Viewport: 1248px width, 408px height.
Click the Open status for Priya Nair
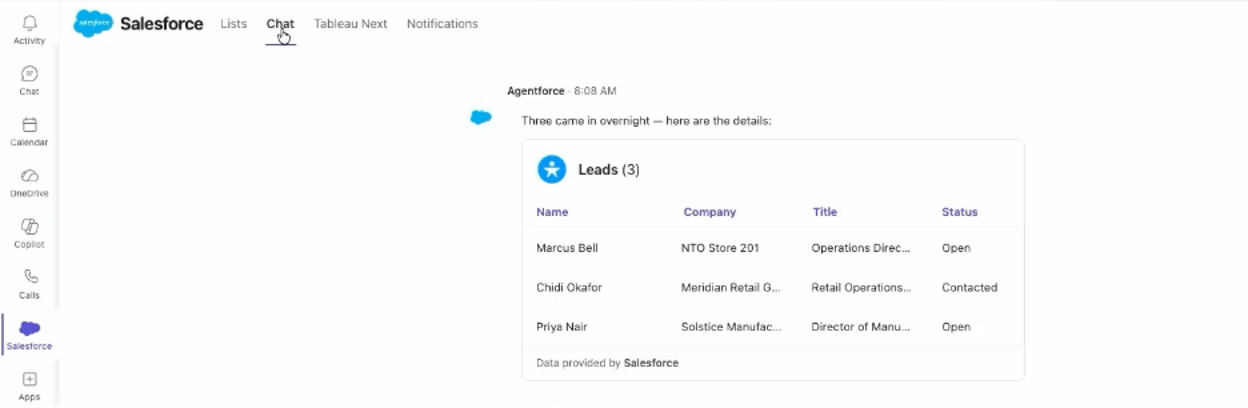(x=956, y=327)
